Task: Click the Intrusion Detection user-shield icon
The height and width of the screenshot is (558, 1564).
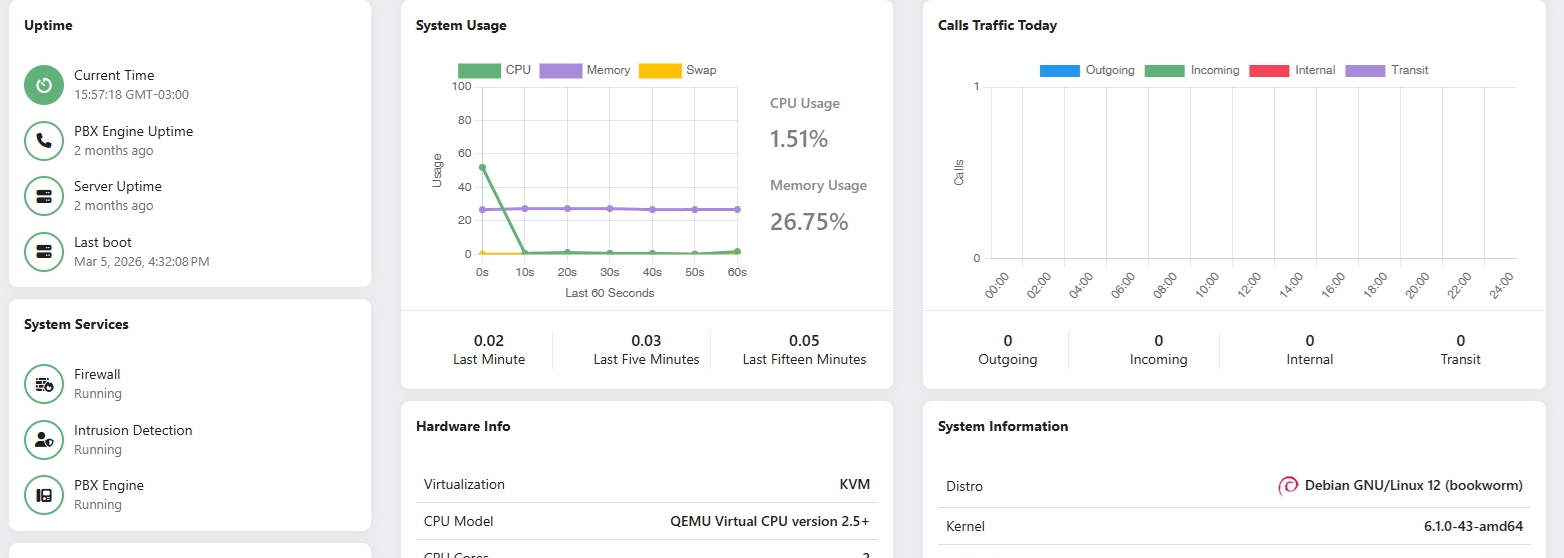Action: click(44, 439)
